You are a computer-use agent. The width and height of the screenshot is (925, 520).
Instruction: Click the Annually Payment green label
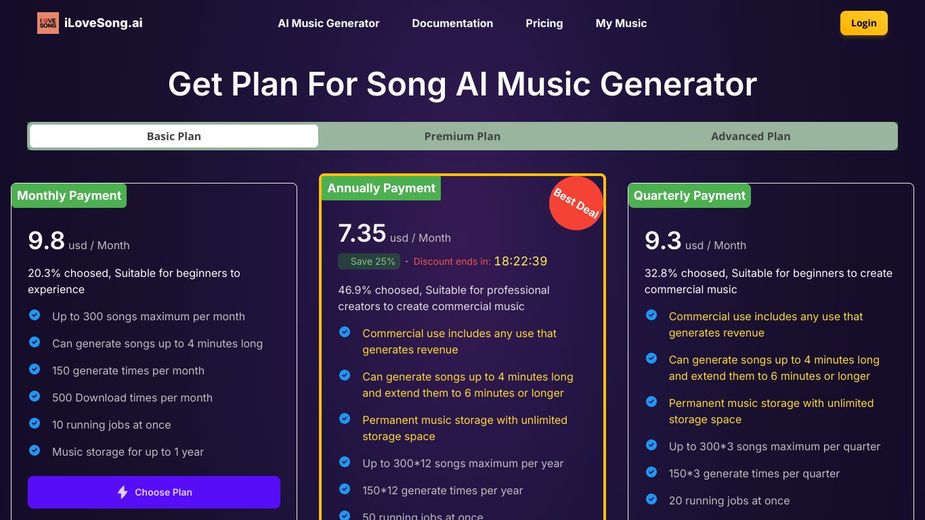381,188
